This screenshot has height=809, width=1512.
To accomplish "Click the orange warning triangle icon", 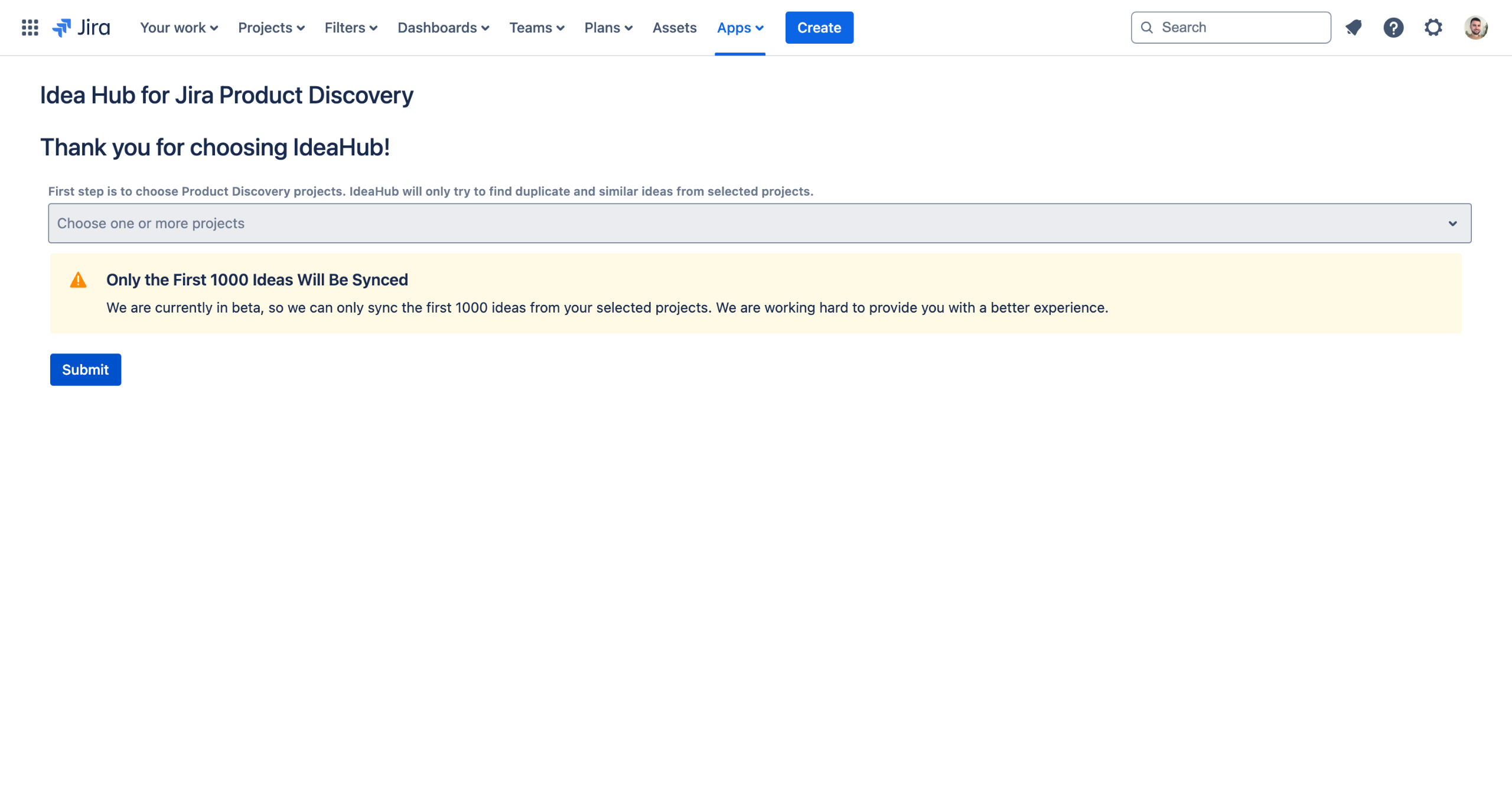I will click(x=78, y=280).
